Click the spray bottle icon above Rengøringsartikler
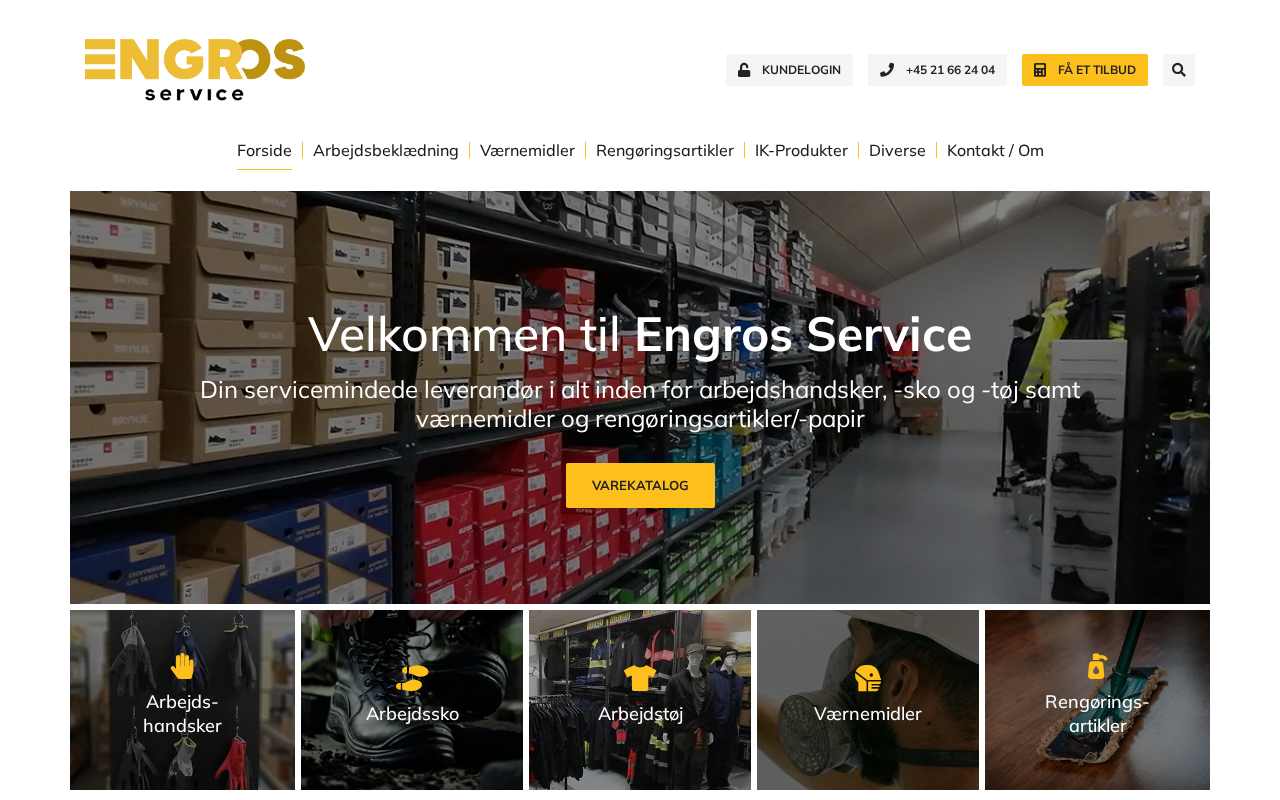Image resolution: width=1280 pixels, height=800 pixels. (1097, 666)
